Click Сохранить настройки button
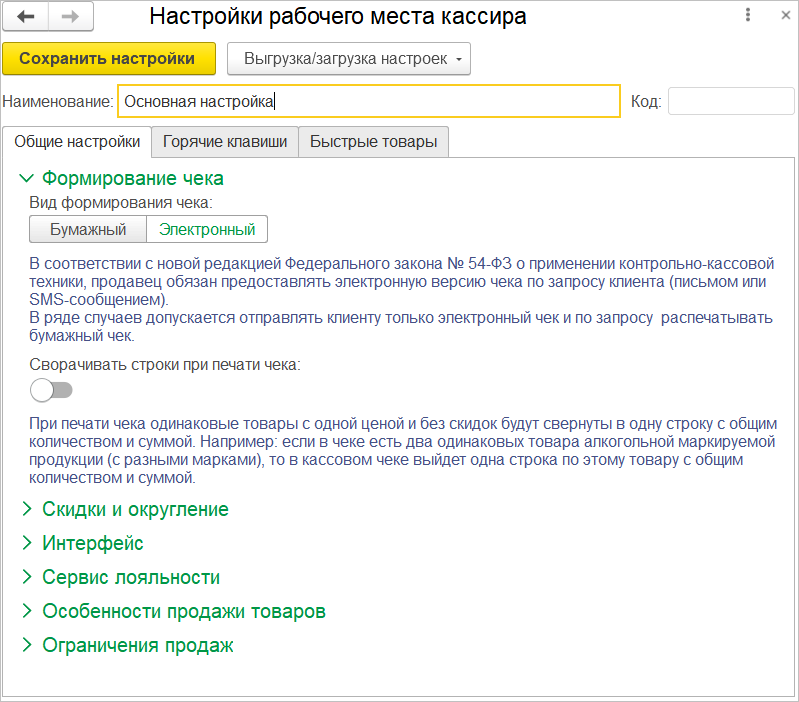Screen dimensions: 799x702 coord(109,59)
